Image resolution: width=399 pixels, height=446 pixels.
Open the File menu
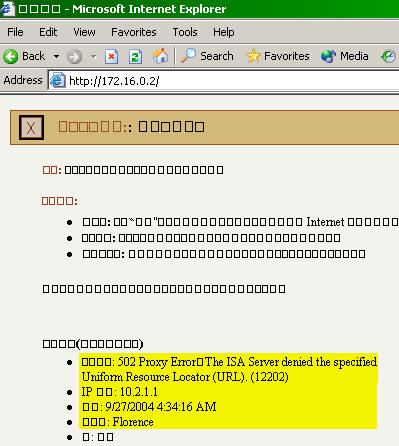[x=15, y=32]
